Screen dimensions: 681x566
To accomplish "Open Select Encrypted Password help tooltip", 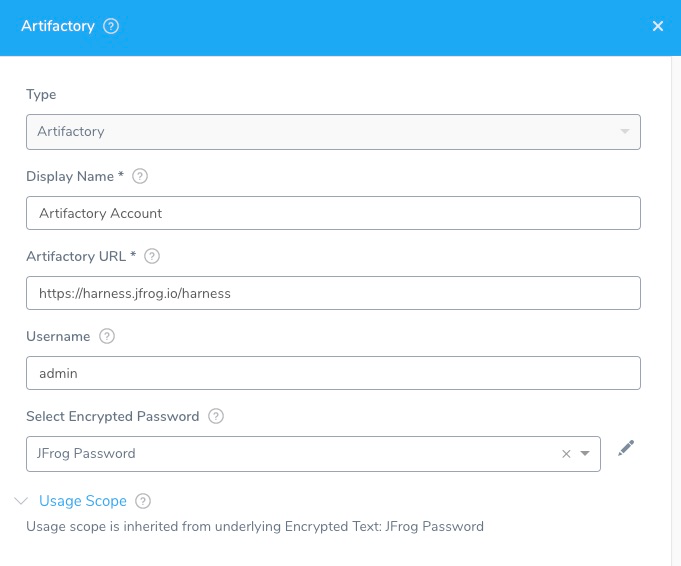I will (x=216, y=416).
